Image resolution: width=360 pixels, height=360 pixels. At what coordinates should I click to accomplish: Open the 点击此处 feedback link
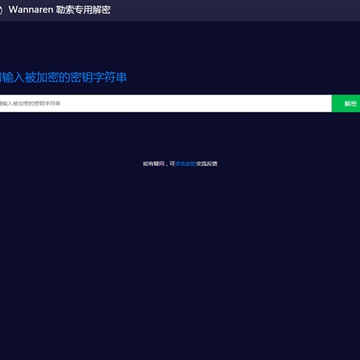click(x=186, y=164)
